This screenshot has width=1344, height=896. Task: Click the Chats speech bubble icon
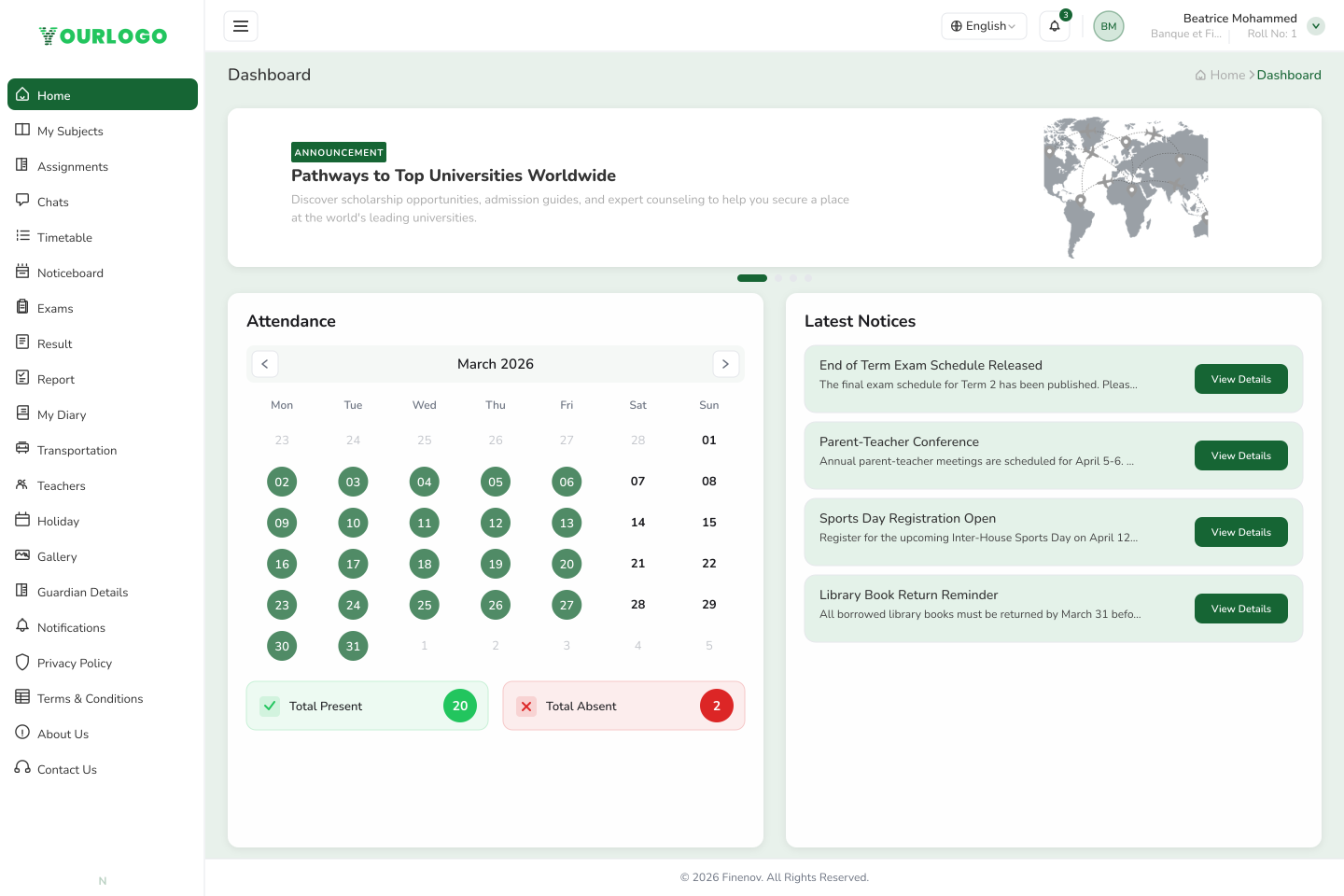[22, 201]
